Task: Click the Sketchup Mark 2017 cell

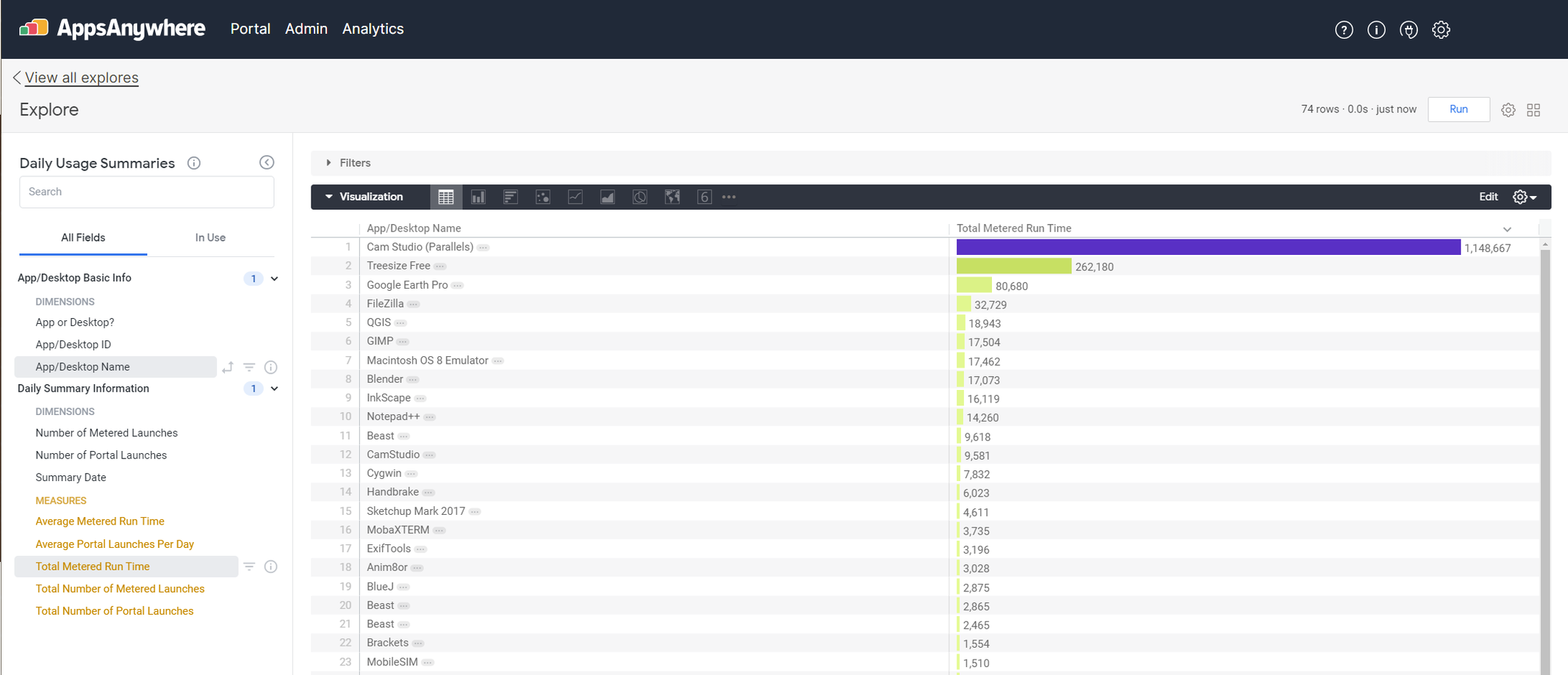Action: [x=416, y=511]
